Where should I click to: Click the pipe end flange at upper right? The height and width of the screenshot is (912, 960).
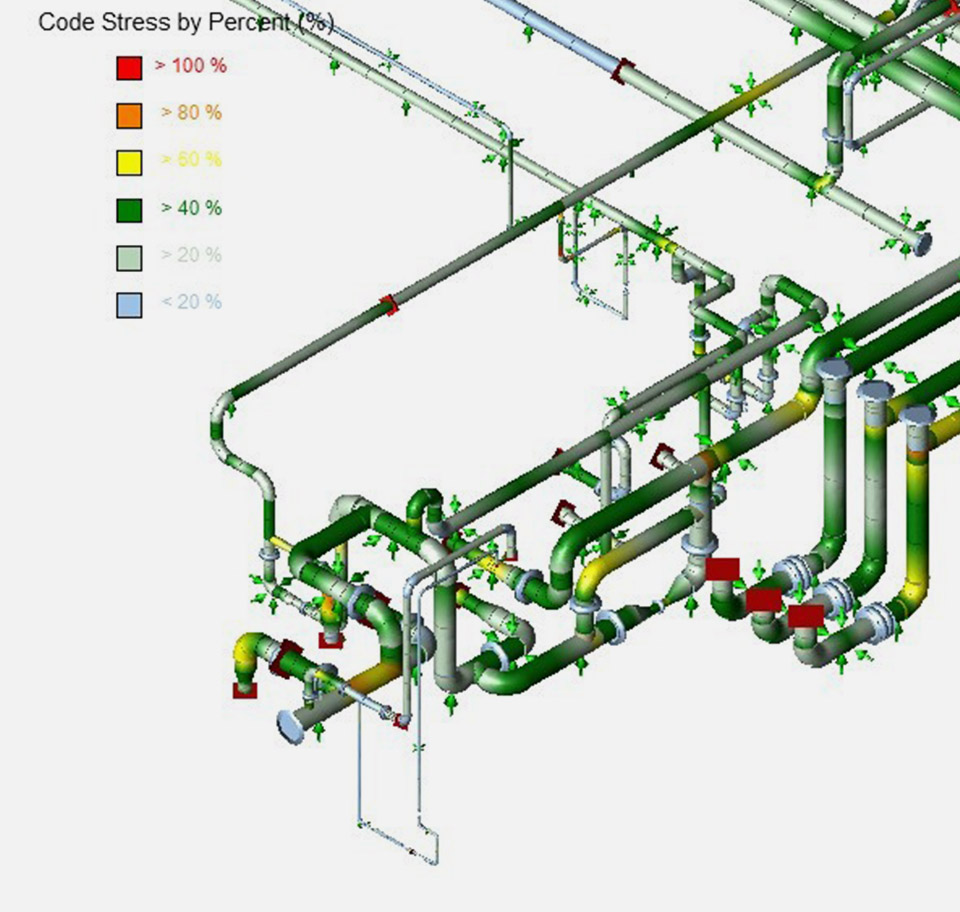(x=921, y=243)
